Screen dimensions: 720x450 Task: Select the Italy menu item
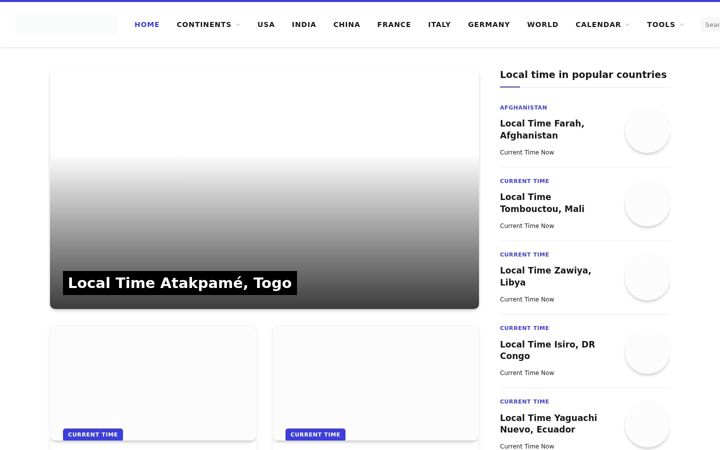click(439, 24)
